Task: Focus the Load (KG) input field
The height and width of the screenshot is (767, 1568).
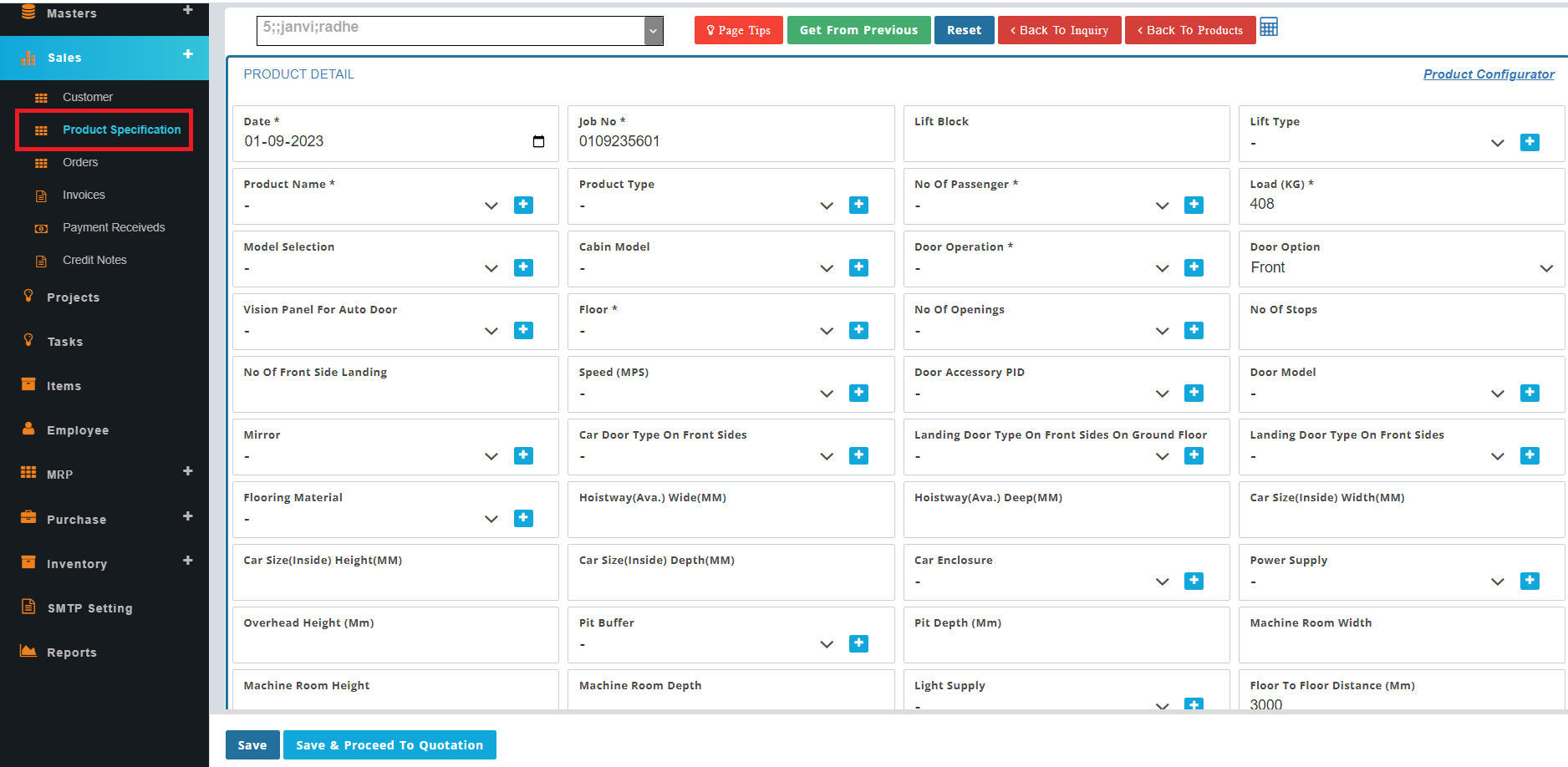Action: pos(1401,204)
